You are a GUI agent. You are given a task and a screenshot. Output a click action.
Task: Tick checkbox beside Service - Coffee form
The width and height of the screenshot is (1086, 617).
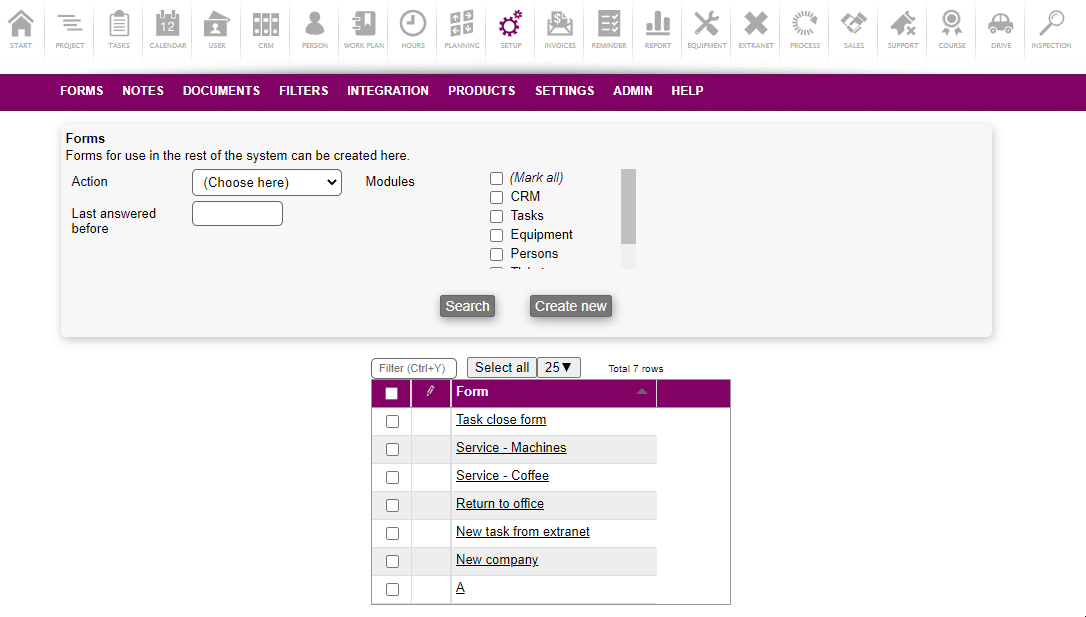(x=392, y=477)
